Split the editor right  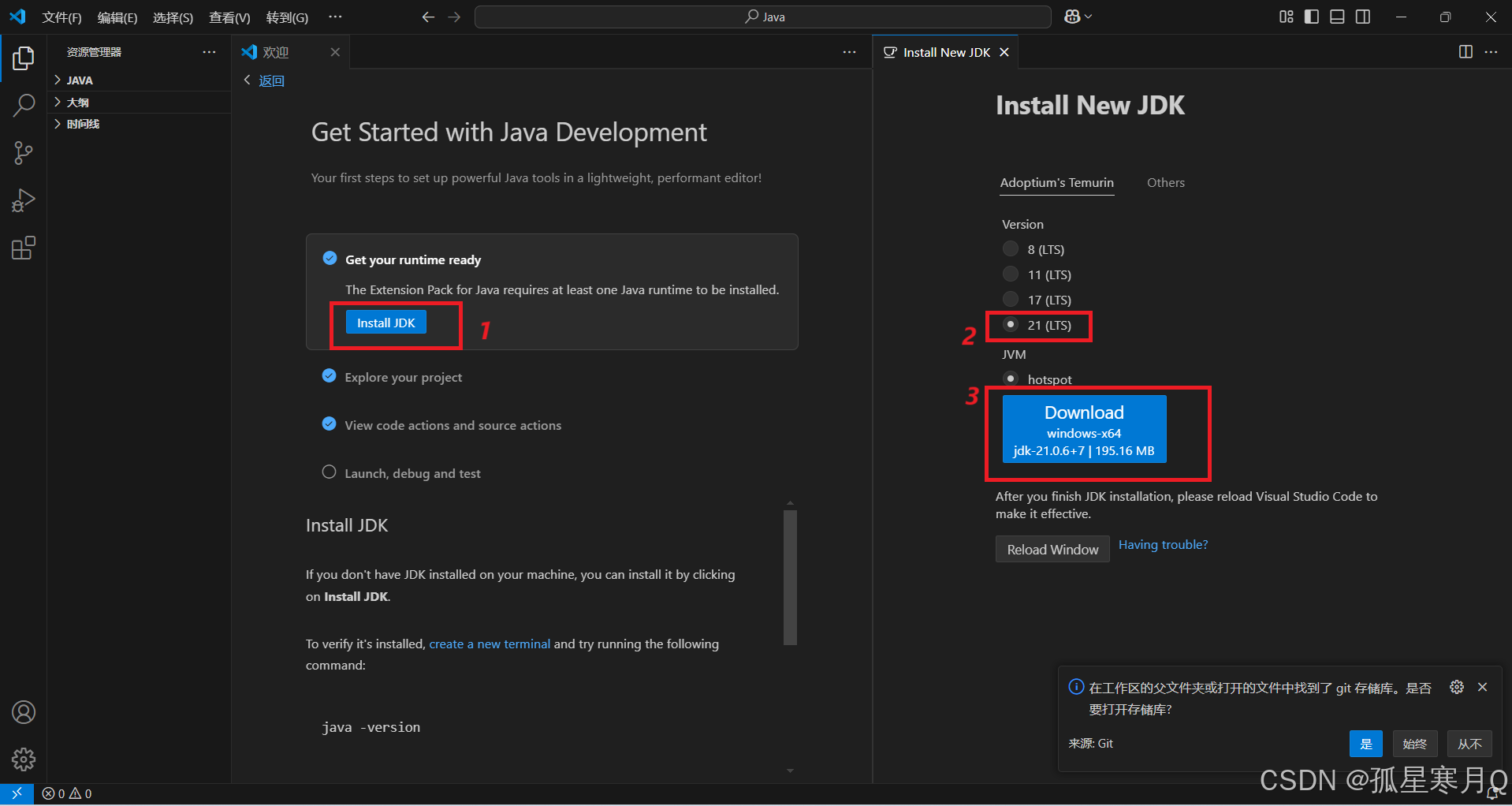[1465, 52]
